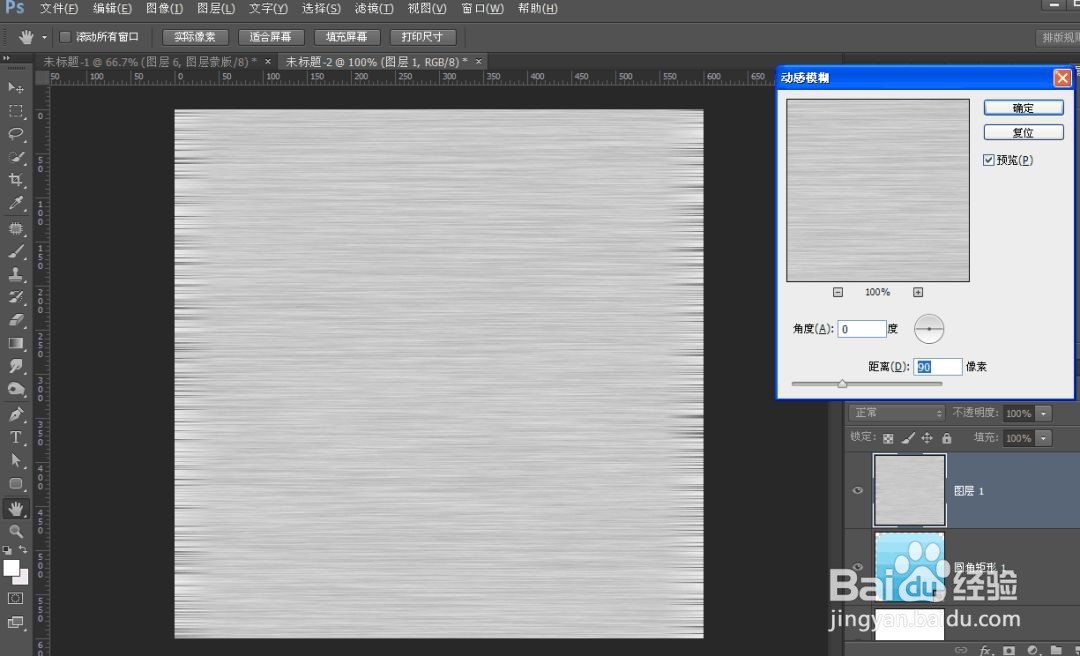The width and height of the screenshot is (1080, 656).
Task: Open 编辑(E) menu
Action: (x=112, y=8)
